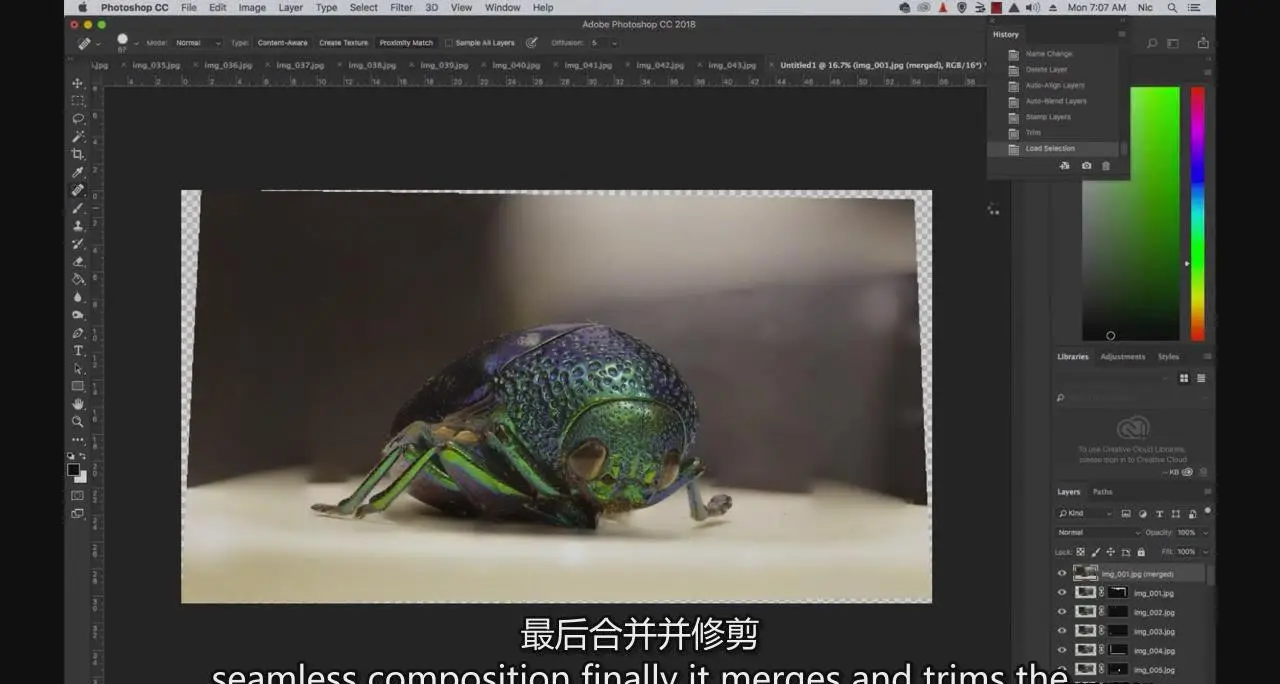This screenshot has height=684, width=1280.
Task: Hide the img_002.jpg layer
Action: 1062,612
